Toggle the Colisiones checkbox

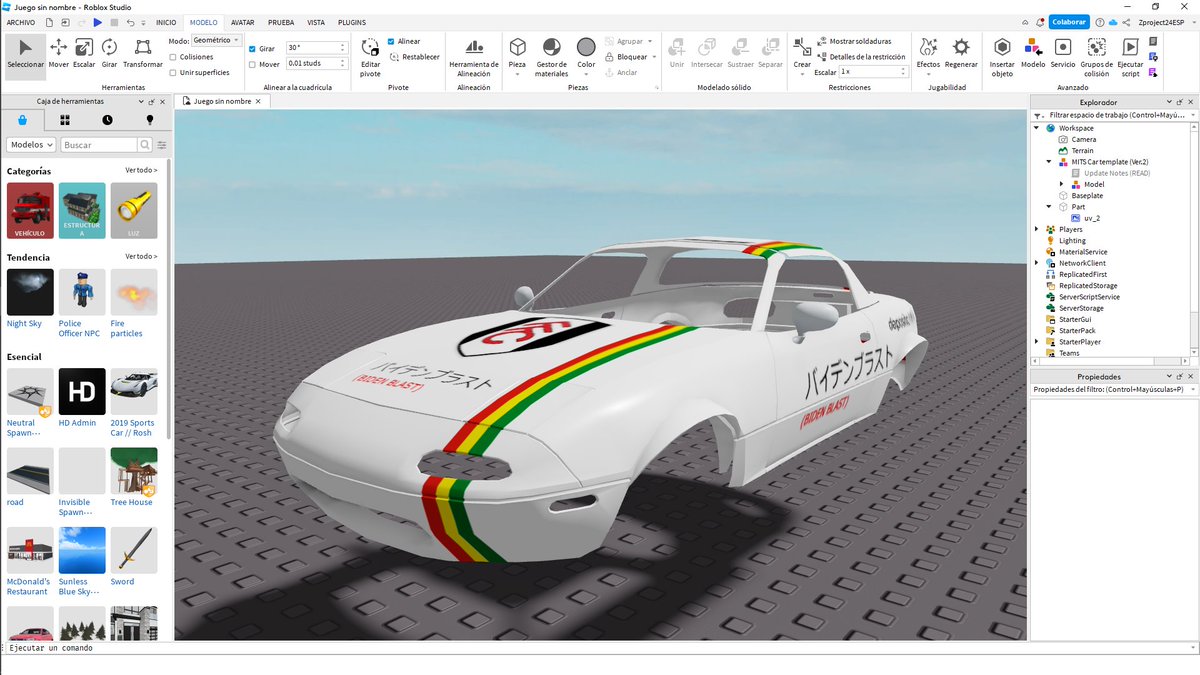tap(172, 57)
